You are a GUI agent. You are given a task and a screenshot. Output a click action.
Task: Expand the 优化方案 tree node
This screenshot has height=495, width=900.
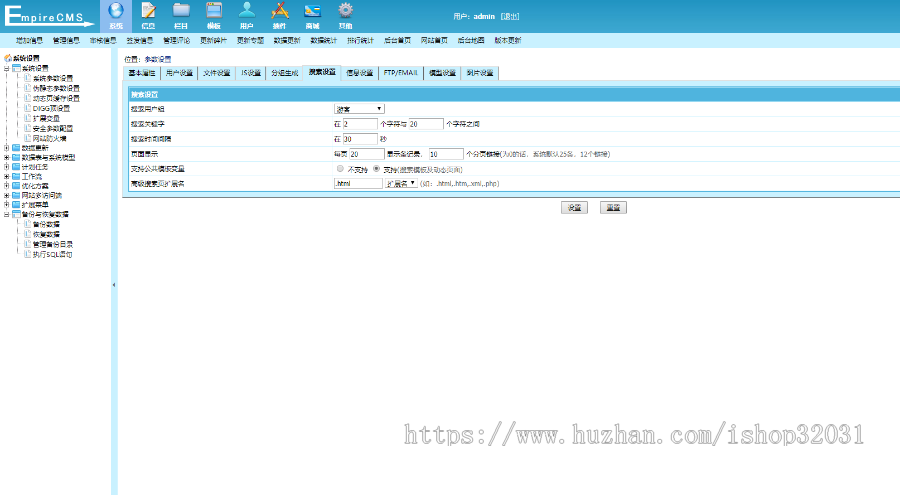coord(6,185)
